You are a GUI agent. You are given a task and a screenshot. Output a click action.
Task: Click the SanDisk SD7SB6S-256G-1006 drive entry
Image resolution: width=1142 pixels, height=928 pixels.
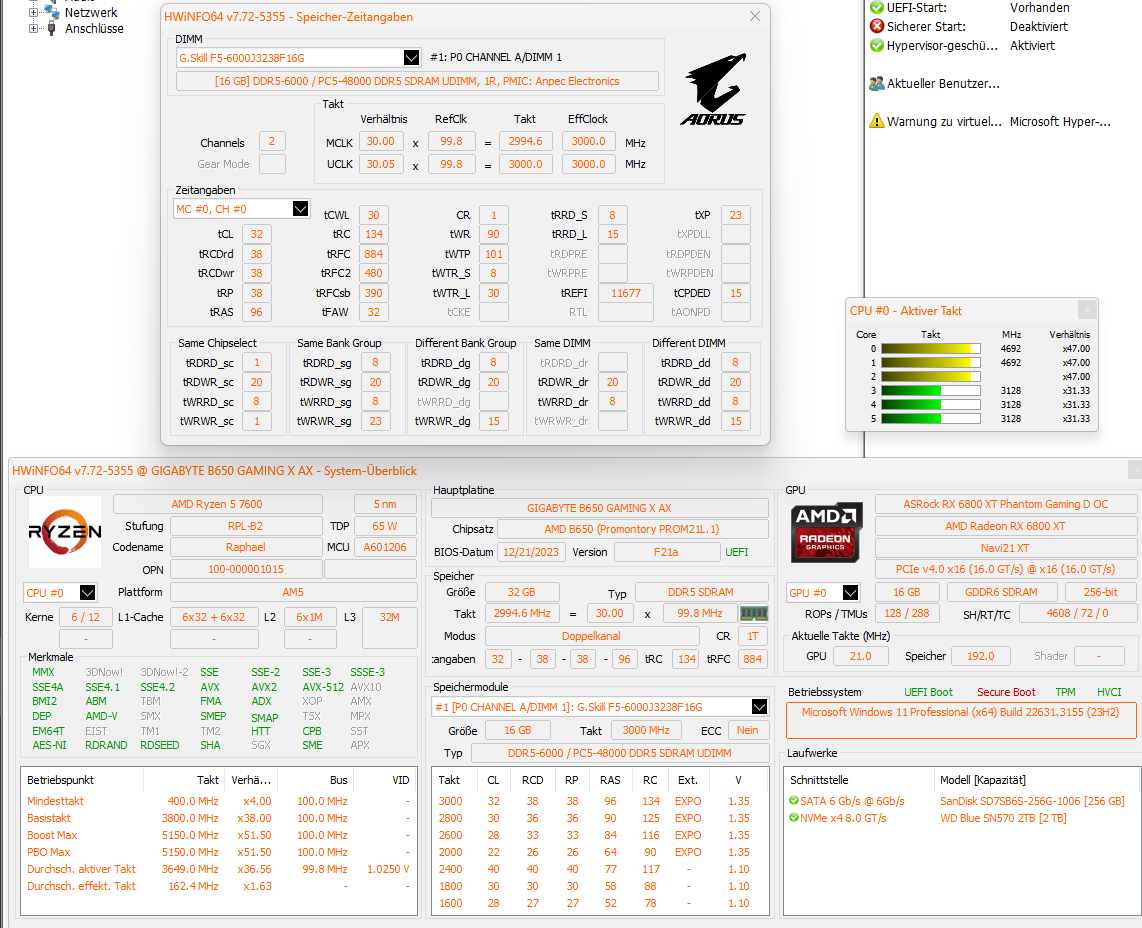[x=1032, y=801]
